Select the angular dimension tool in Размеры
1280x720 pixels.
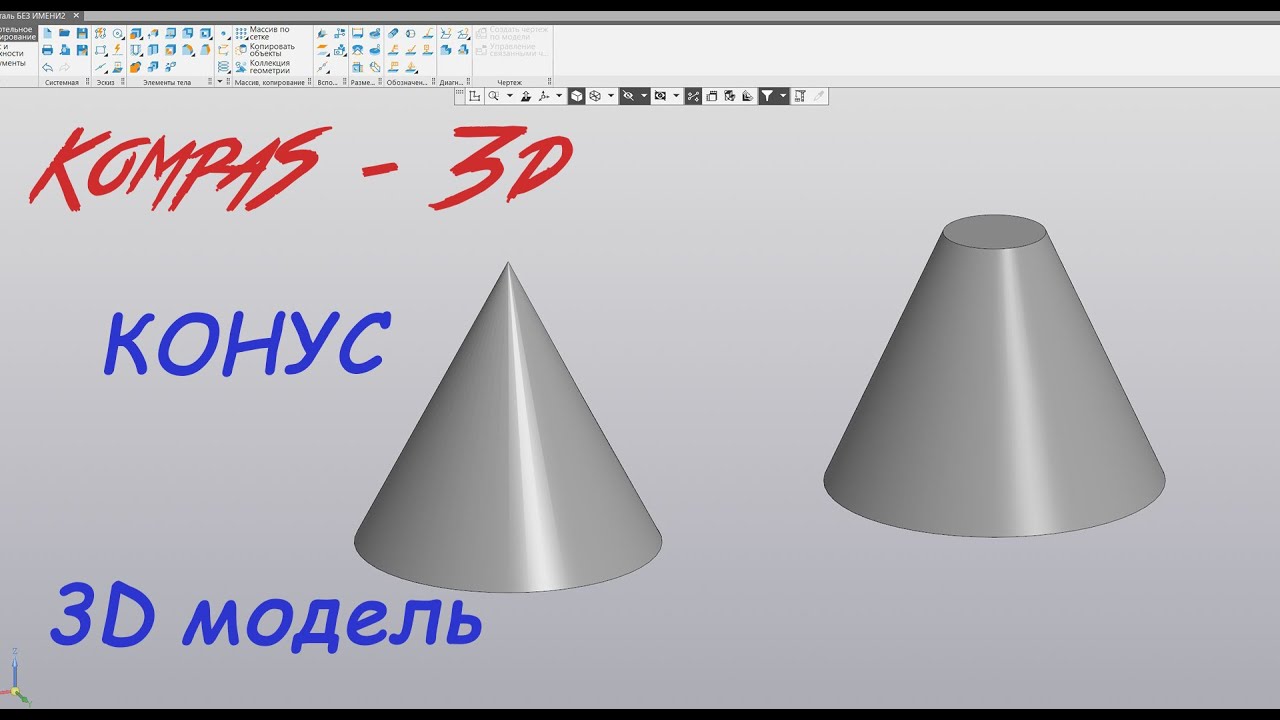coord(357,50)
